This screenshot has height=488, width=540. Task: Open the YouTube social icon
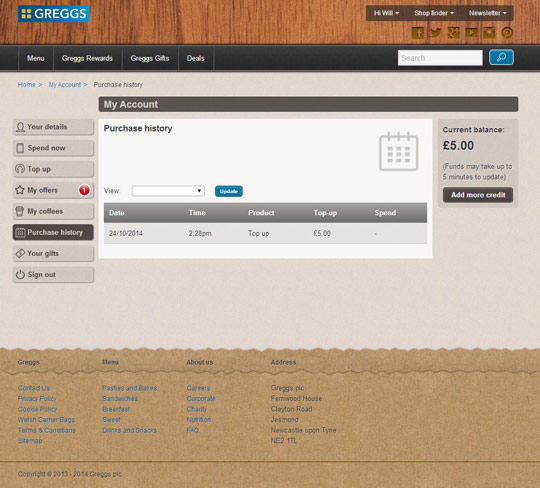point(471,33)
